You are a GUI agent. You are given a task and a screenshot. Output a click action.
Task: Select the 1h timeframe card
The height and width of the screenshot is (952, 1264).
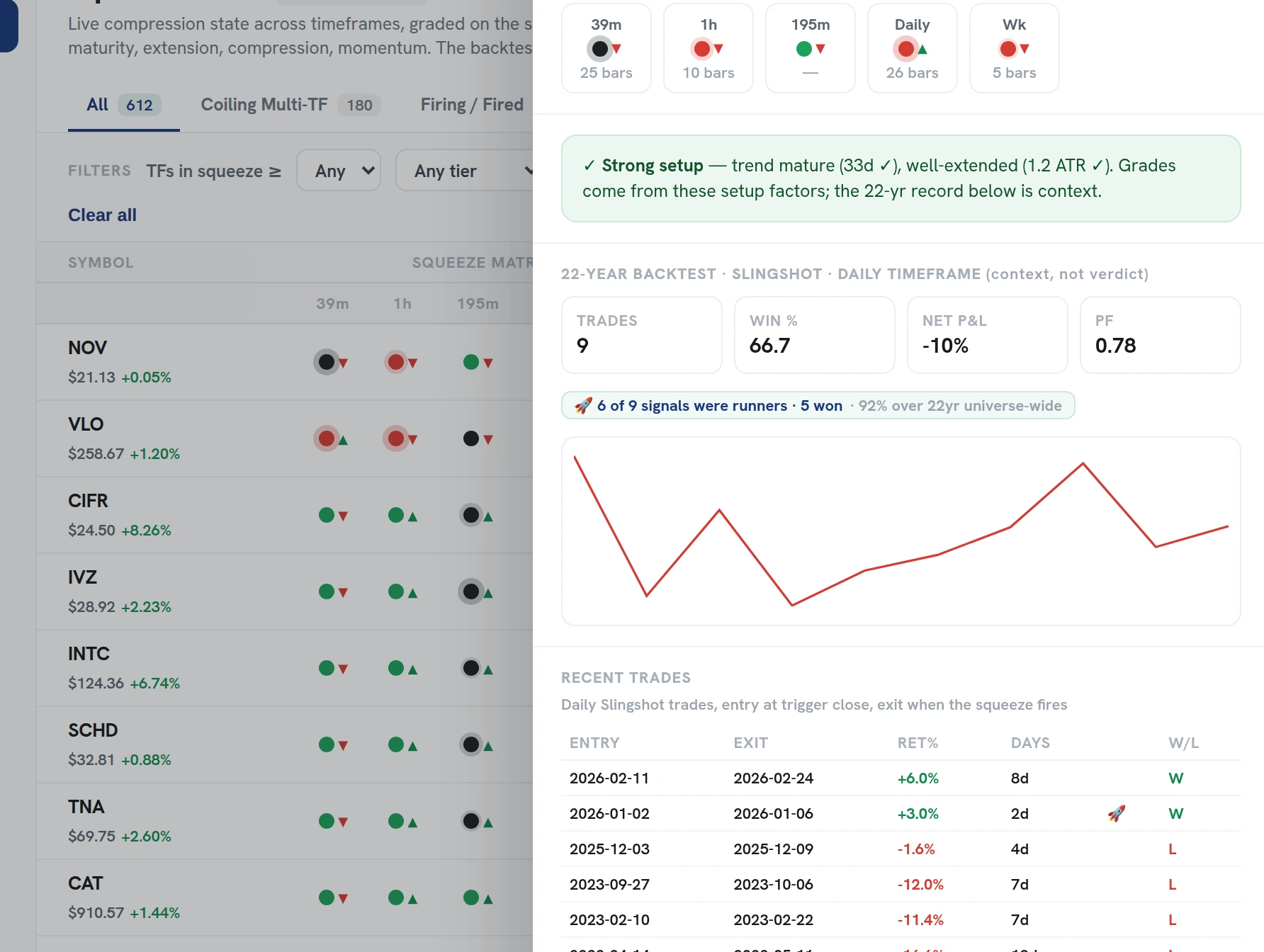(709, 48)
